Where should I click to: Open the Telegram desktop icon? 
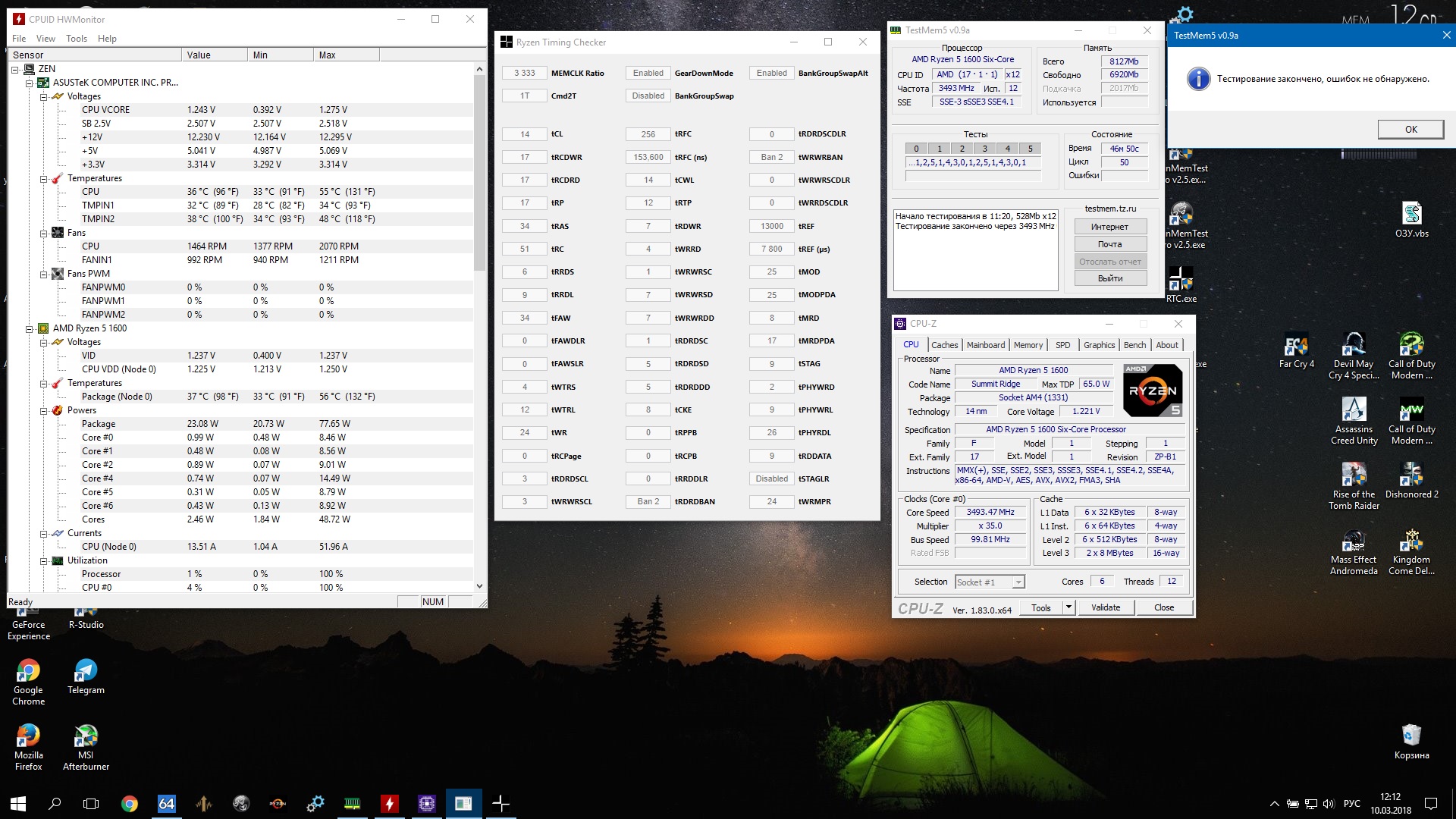pos(86,671)
